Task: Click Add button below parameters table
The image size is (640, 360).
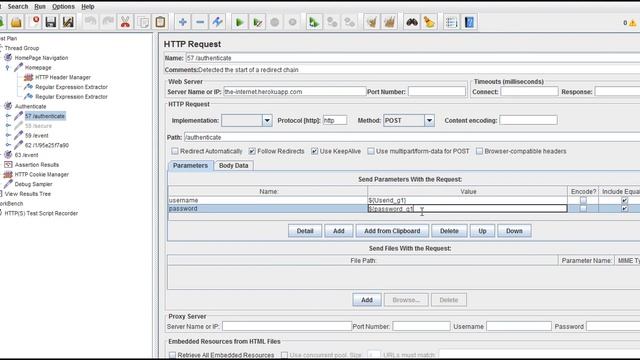Action: [x=339, y=231]
